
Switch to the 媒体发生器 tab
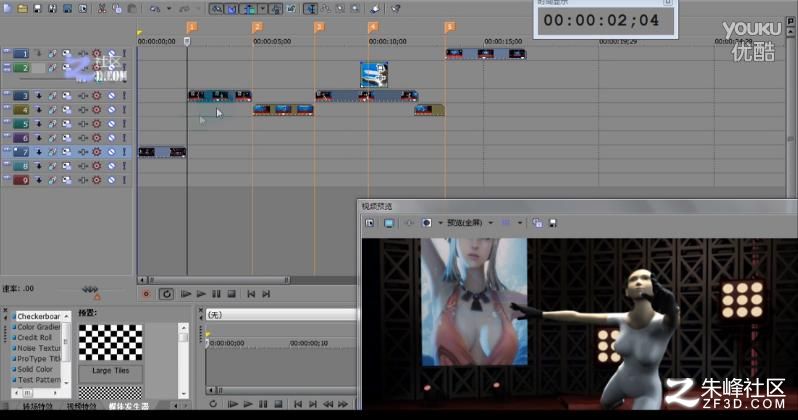click(x=128, y=406)
